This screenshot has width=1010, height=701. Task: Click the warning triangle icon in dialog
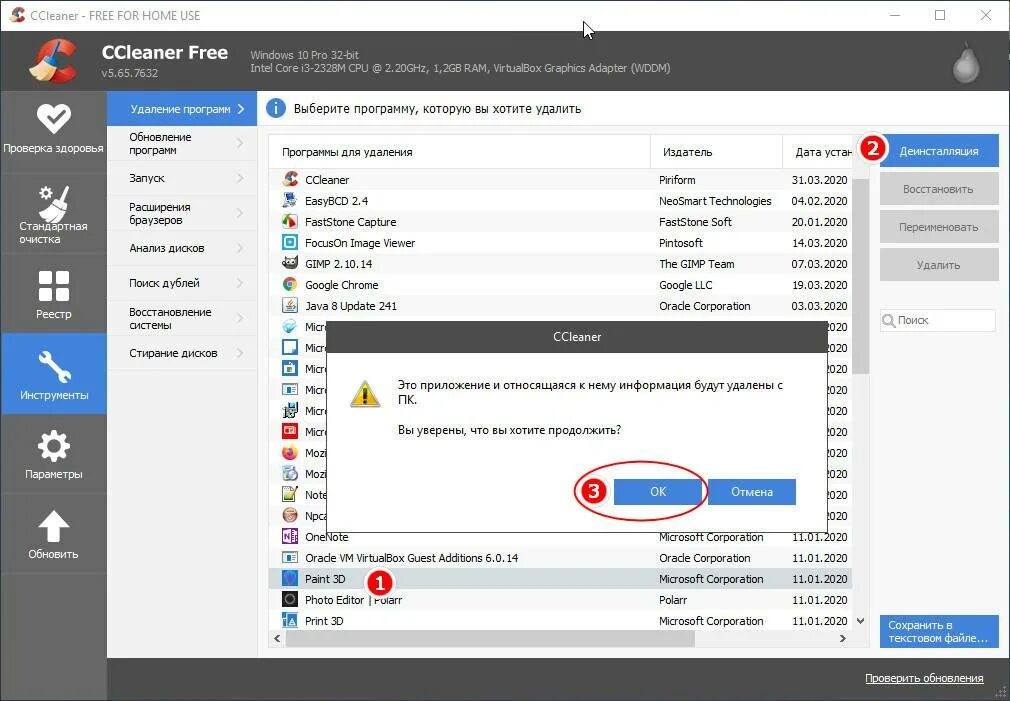[x=365, y=394]
